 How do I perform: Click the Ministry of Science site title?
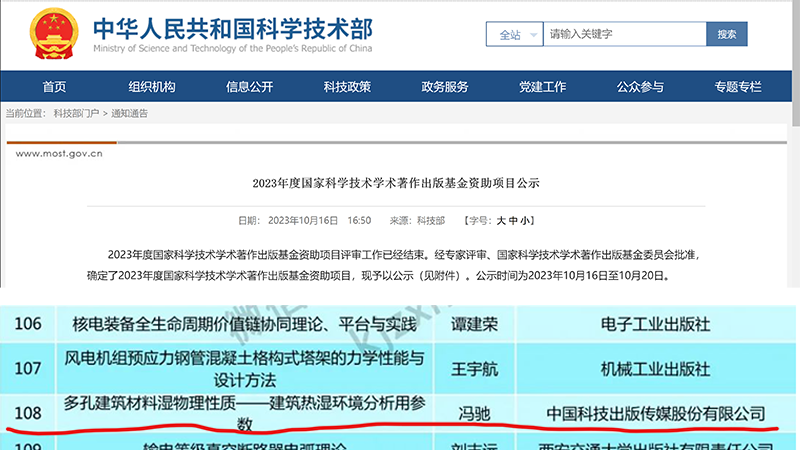pos(233,35)
